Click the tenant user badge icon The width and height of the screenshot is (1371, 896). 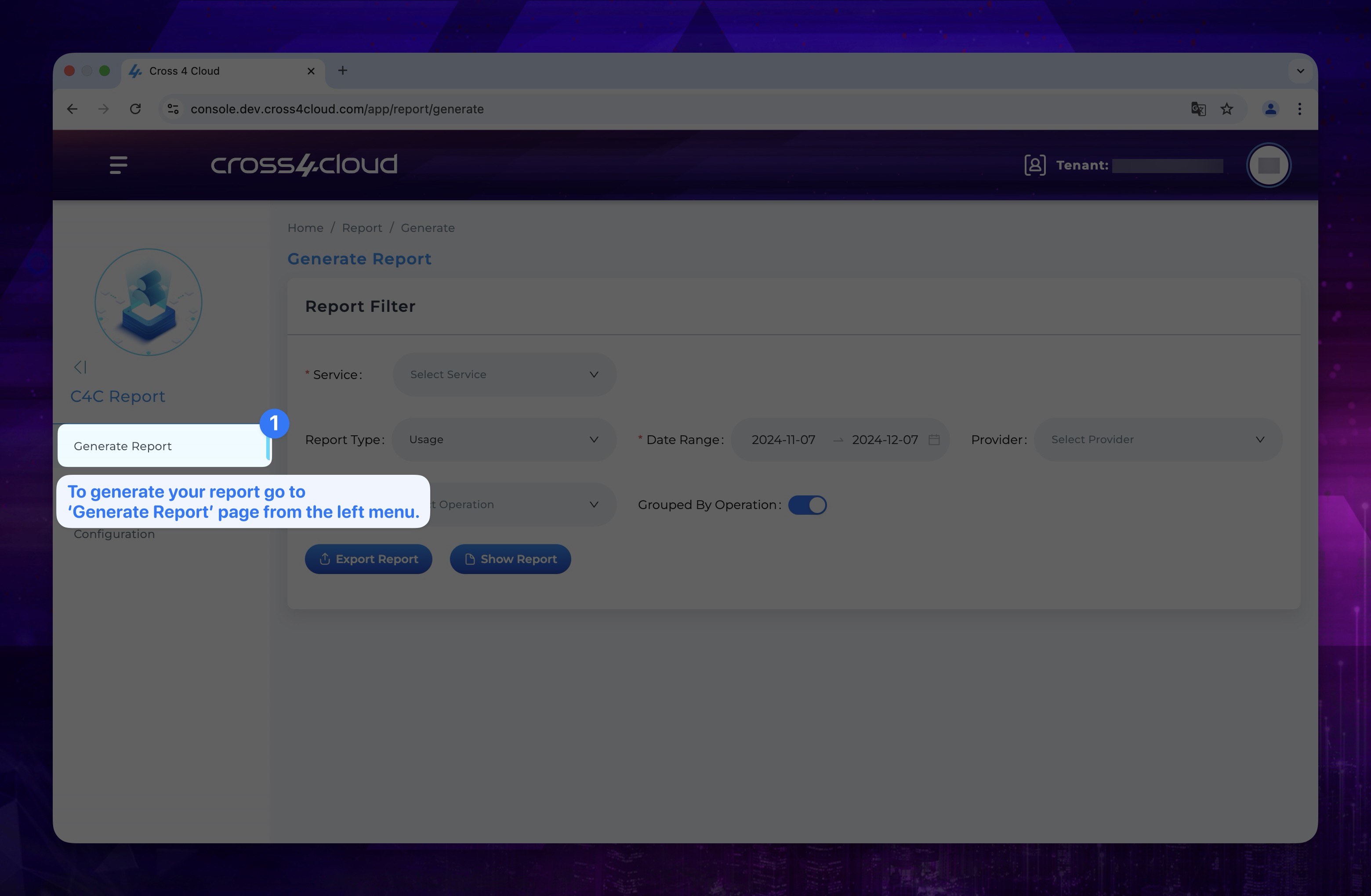tap(1034, 165)
